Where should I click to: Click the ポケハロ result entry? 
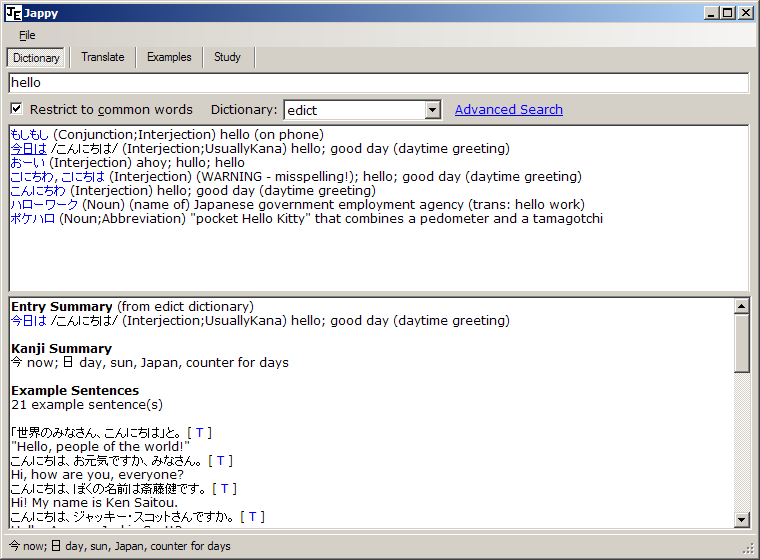[32, 219]
